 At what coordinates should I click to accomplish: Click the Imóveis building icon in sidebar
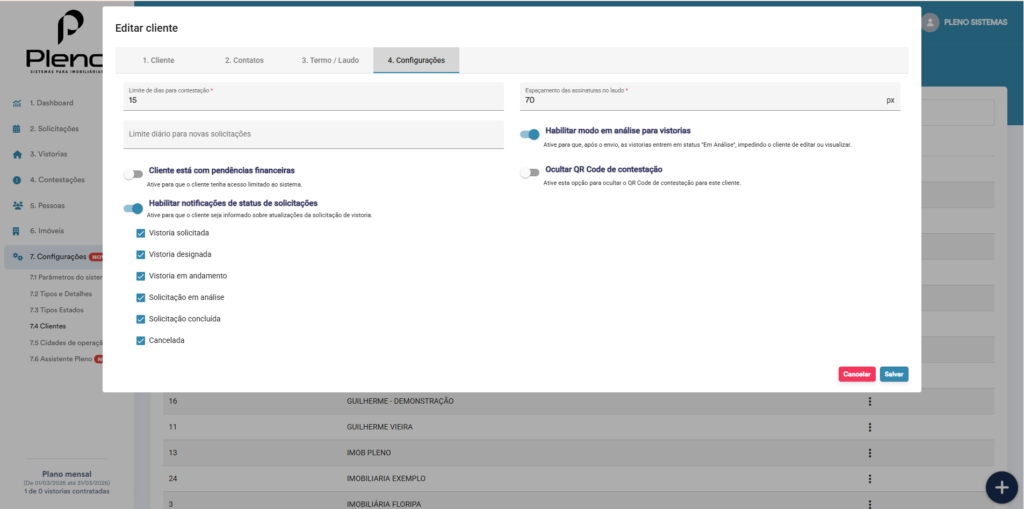17,231
